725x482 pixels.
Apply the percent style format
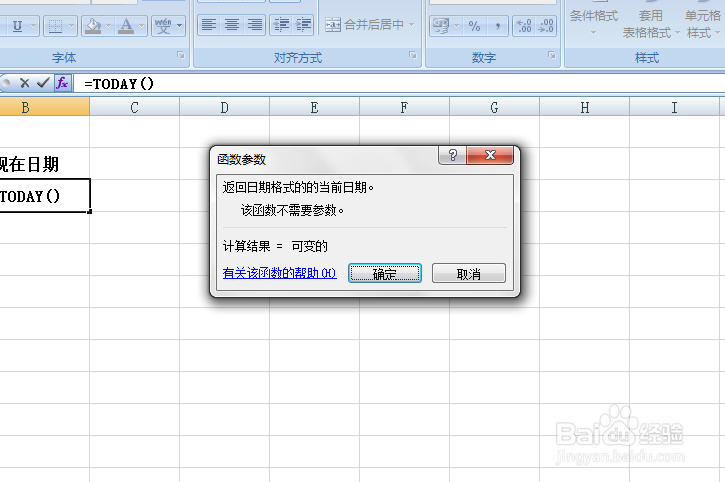coord(474,26)
